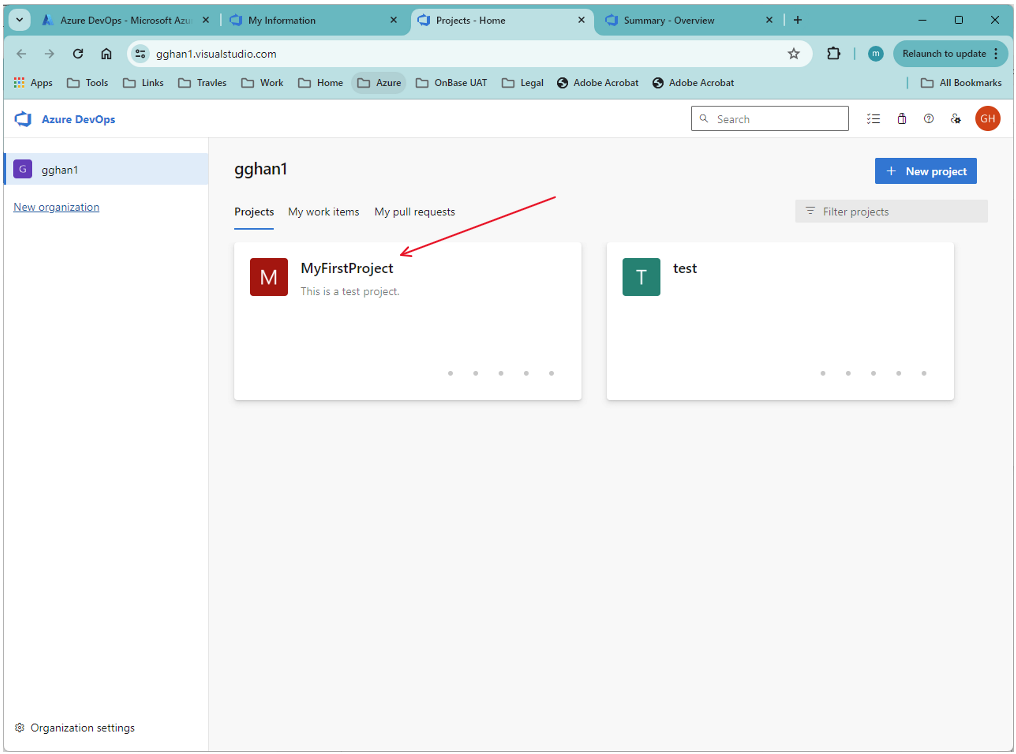Open the Azure bookmarks folder
The height and width of the screenshot is (754, 1016).
coord(379,83)
